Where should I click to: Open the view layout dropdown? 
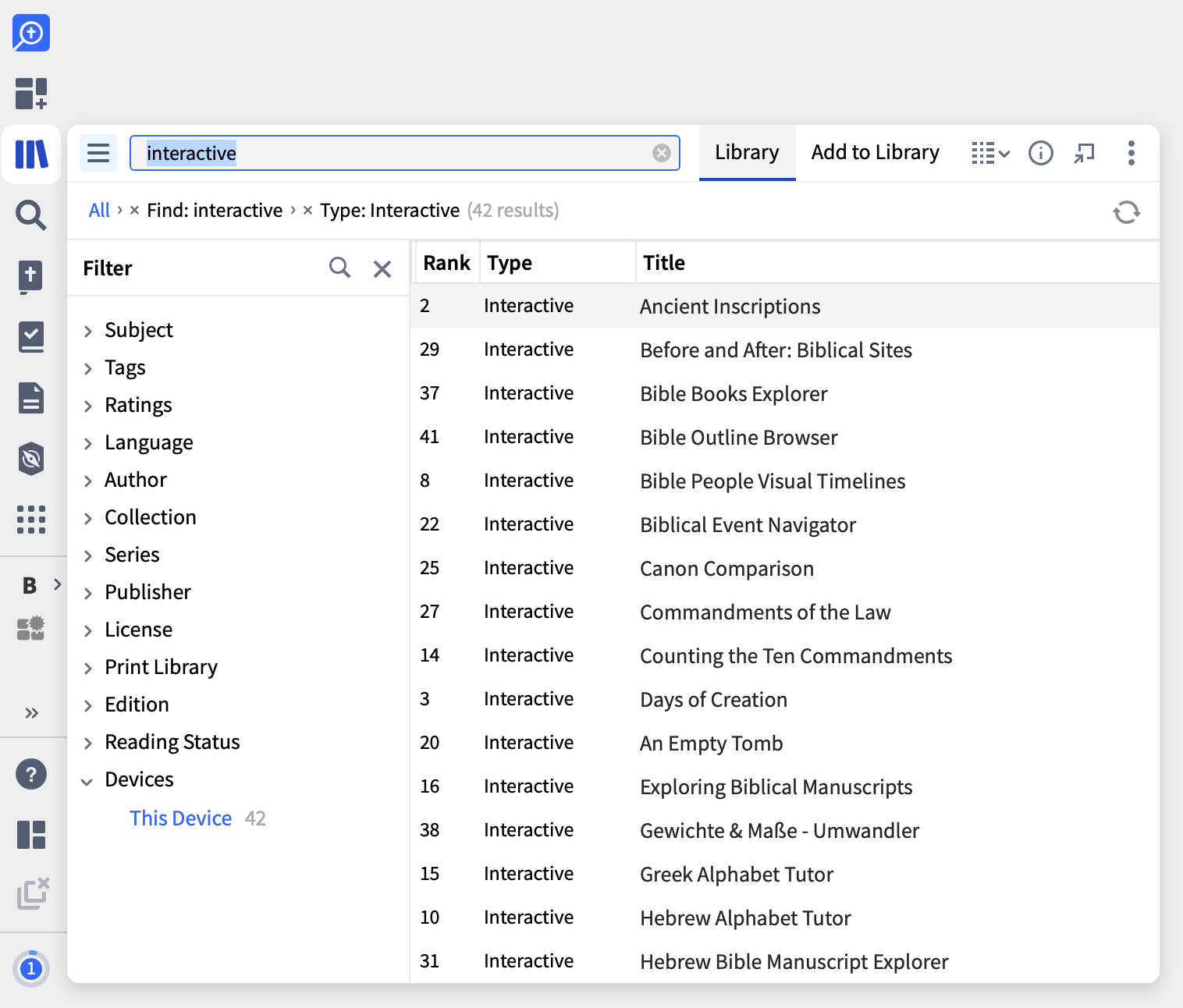tap(990, 153)
